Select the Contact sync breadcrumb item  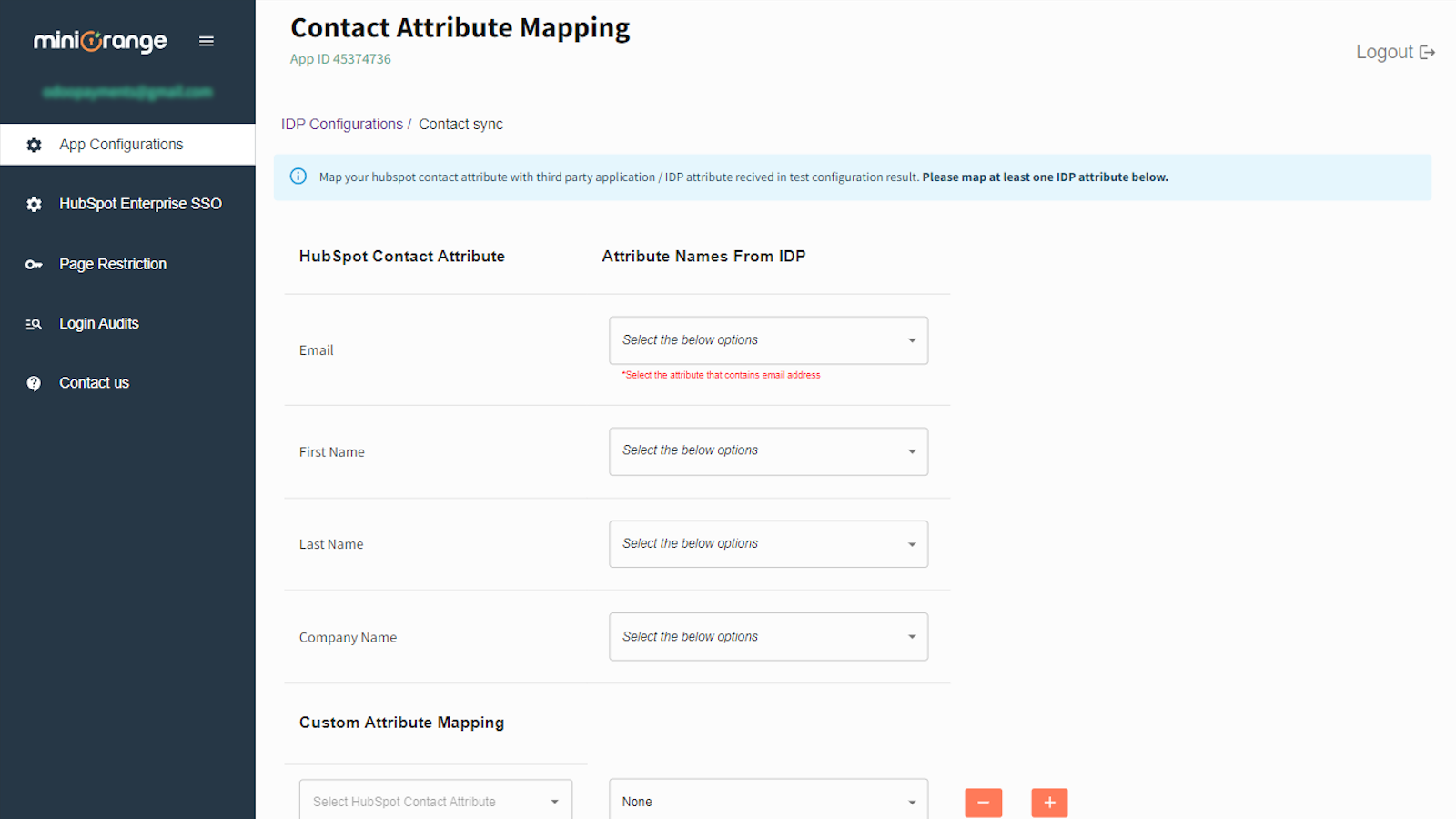(460, 124)
